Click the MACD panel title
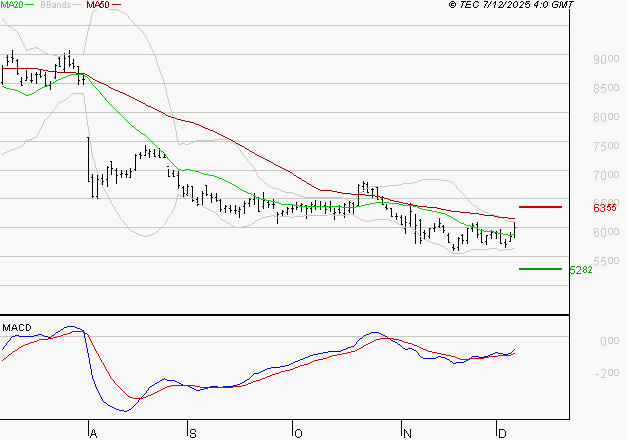 coord(17,328)
